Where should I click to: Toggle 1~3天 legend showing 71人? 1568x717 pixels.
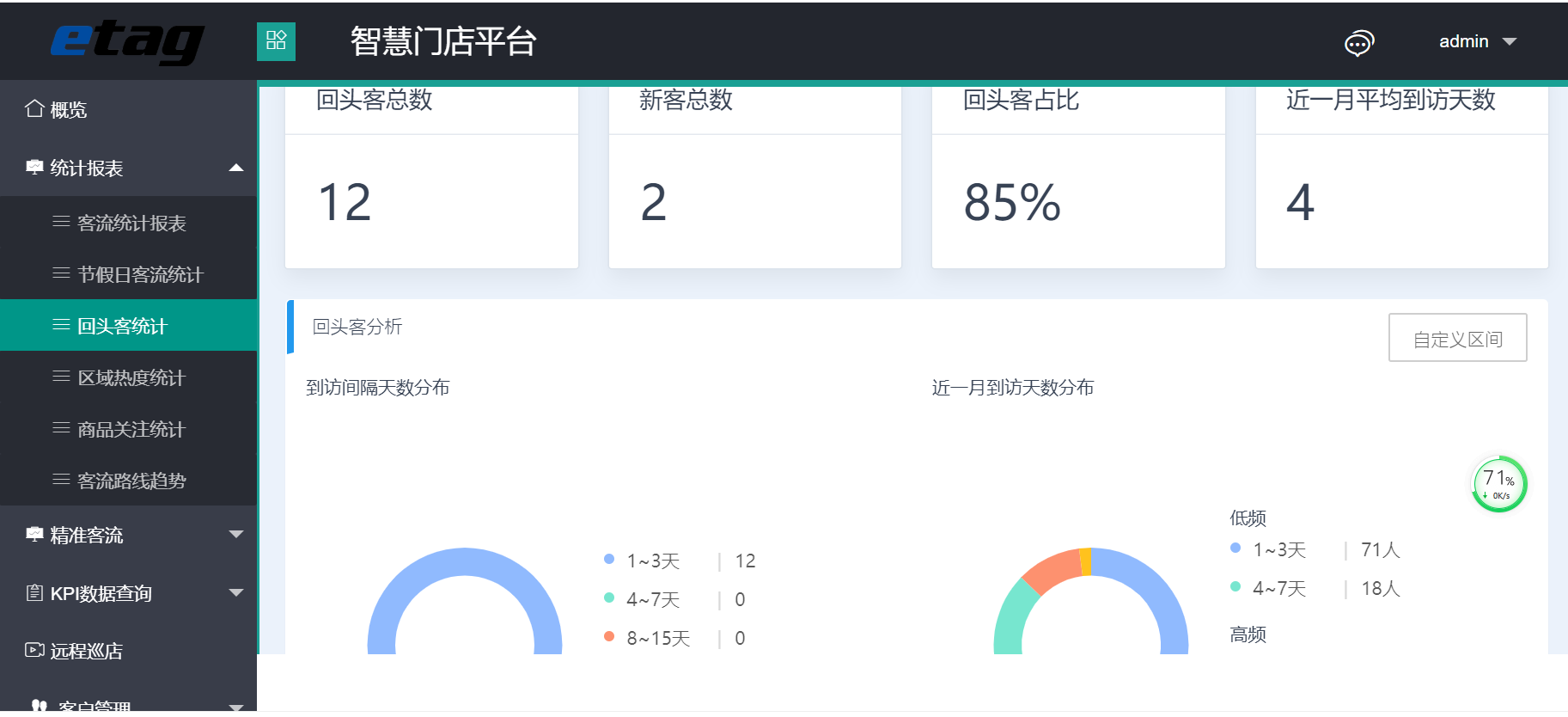[x=1315, y=549]
